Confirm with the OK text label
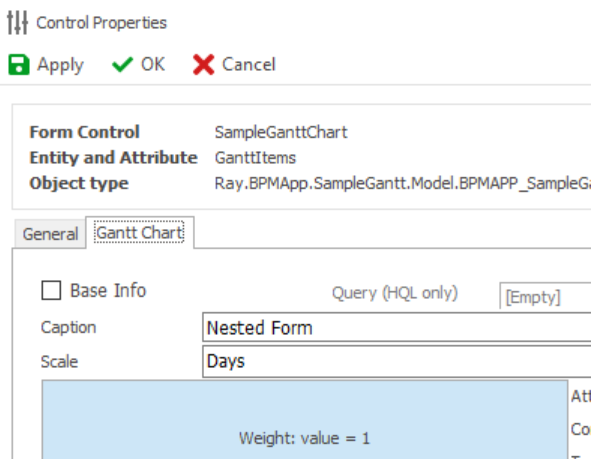 click(x=153, y=65)
